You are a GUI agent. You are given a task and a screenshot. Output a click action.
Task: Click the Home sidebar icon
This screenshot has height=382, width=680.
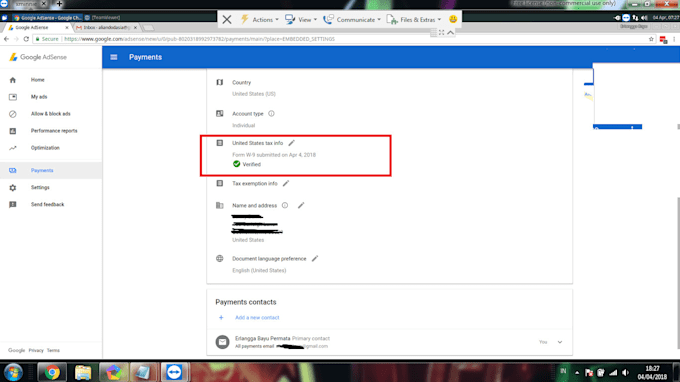tap(13, 80)
